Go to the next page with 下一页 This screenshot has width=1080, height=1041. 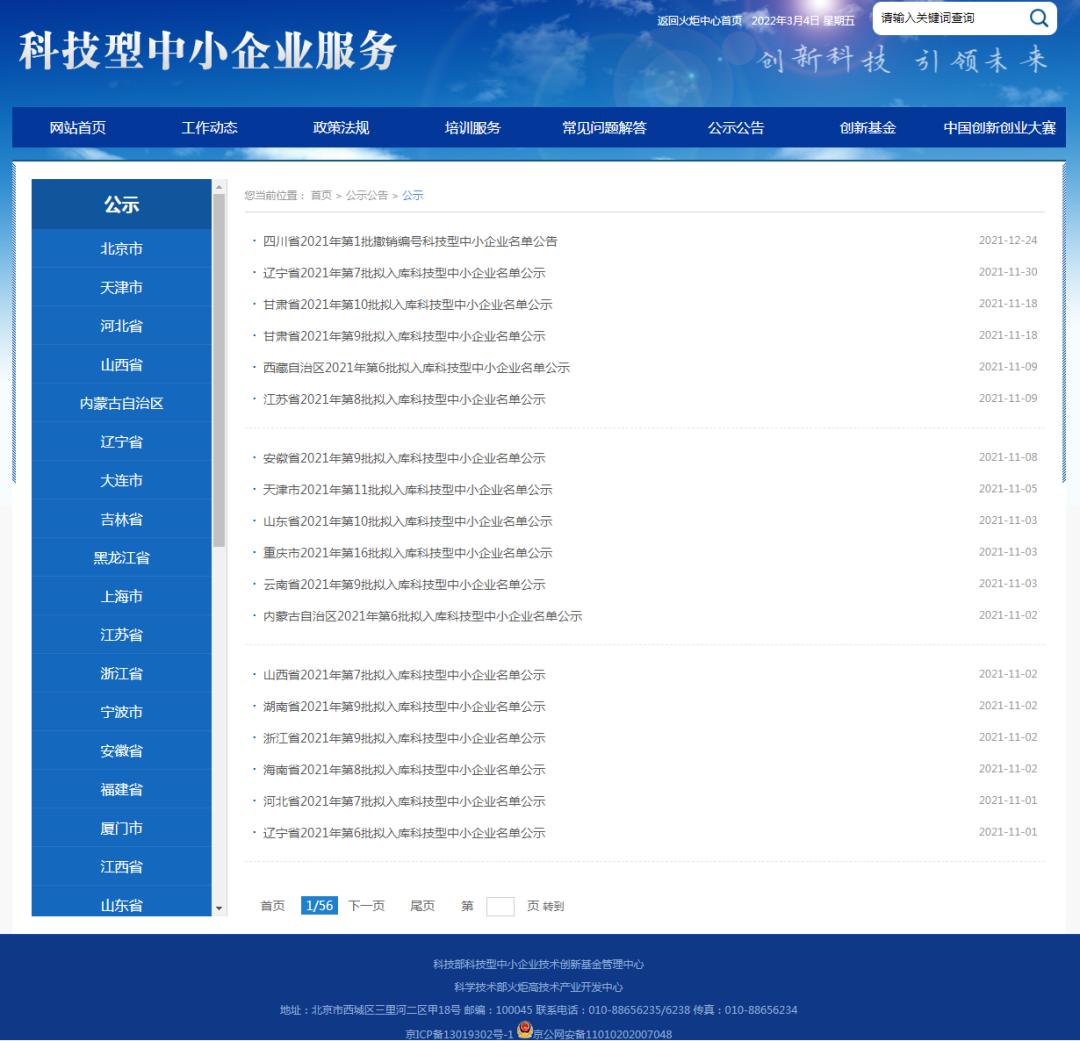366,905
